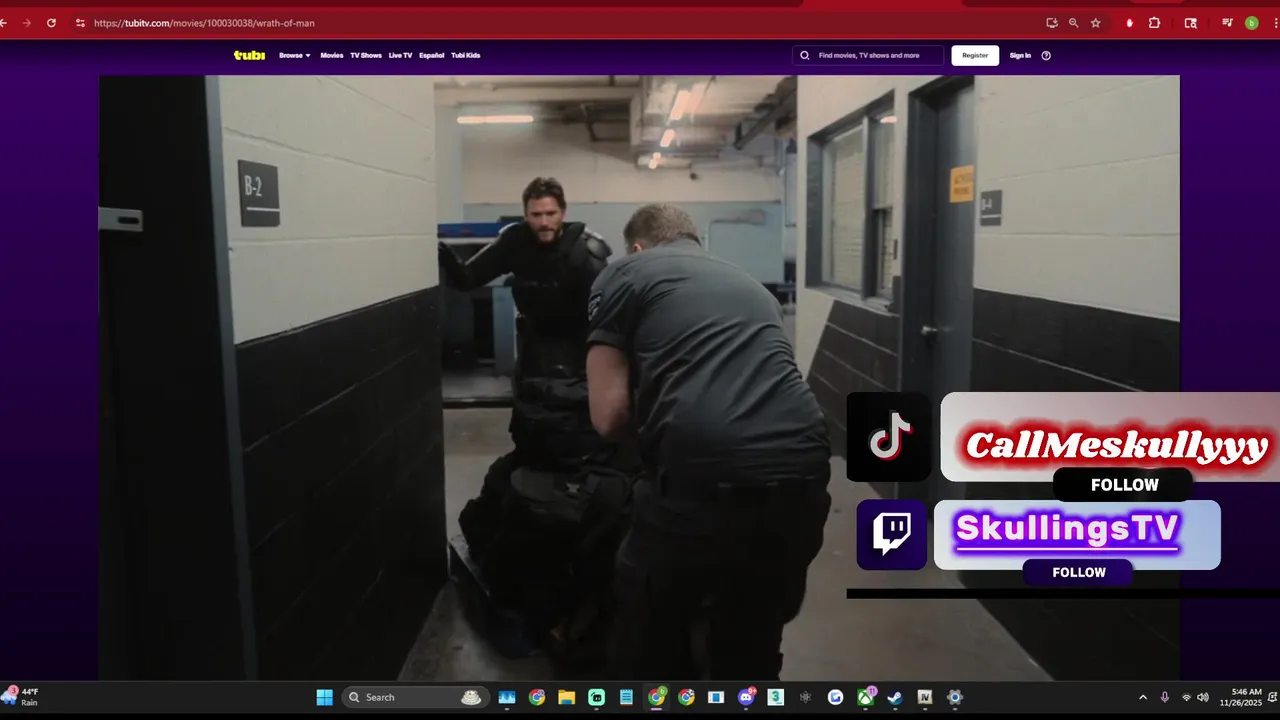
Task: Go back in the browser
Action: (4, 23)
